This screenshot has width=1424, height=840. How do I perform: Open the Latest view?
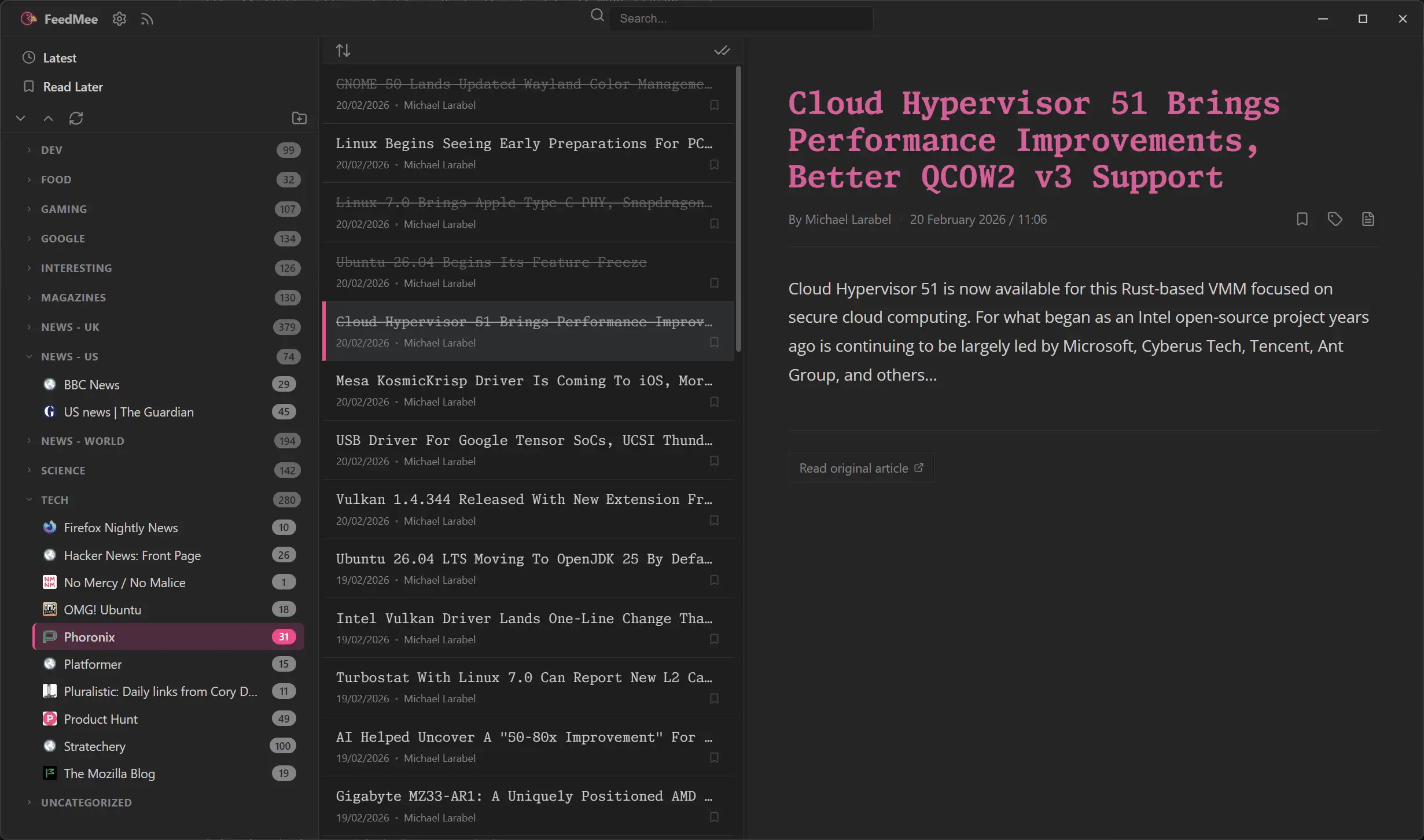coord(60,58)
